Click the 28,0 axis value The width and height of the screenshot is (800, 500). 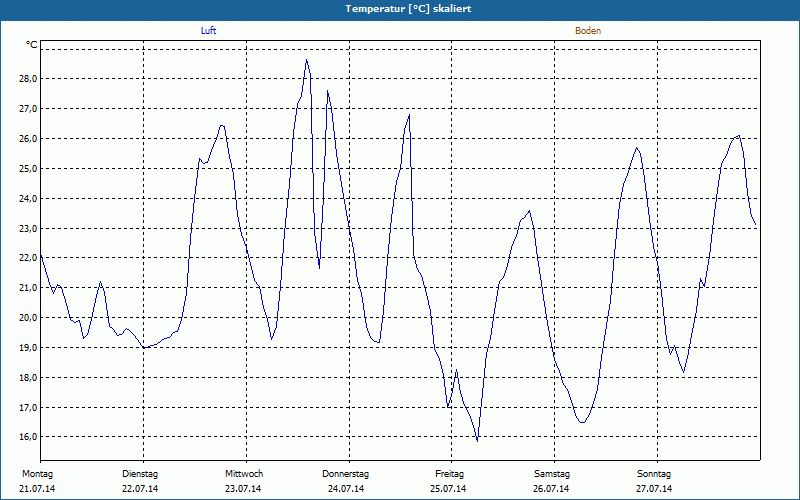(28, 79)
